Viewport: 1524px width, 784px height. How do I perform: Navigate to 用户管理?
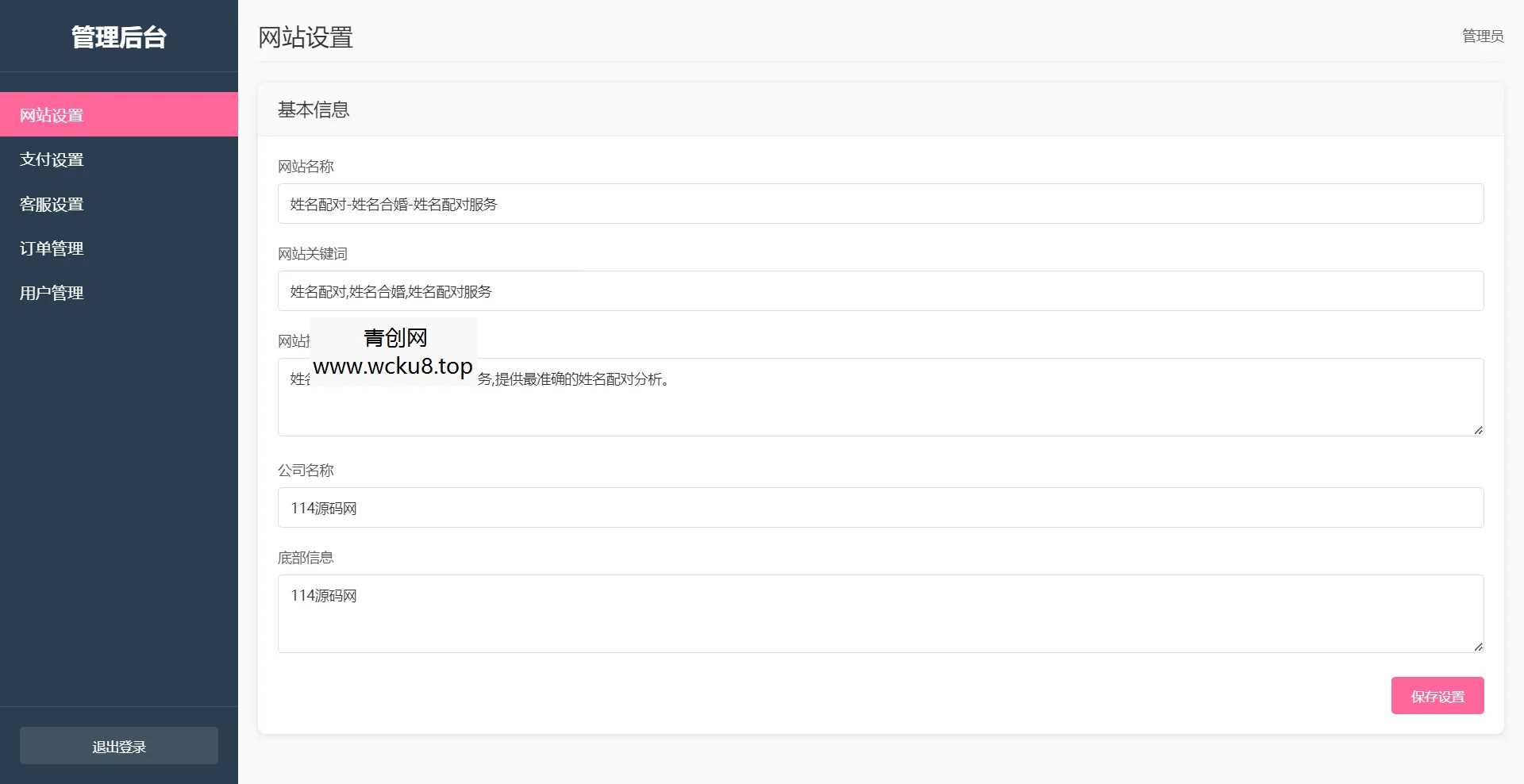[x=52, y=293]
